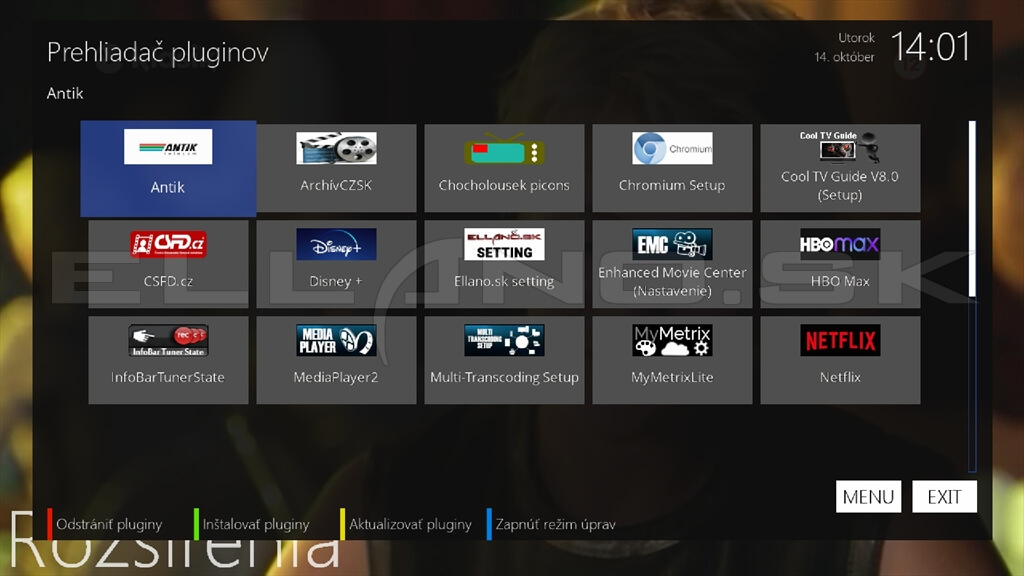
Task: Open Ellano.sk setting plugin
Action: click(504, 264)
